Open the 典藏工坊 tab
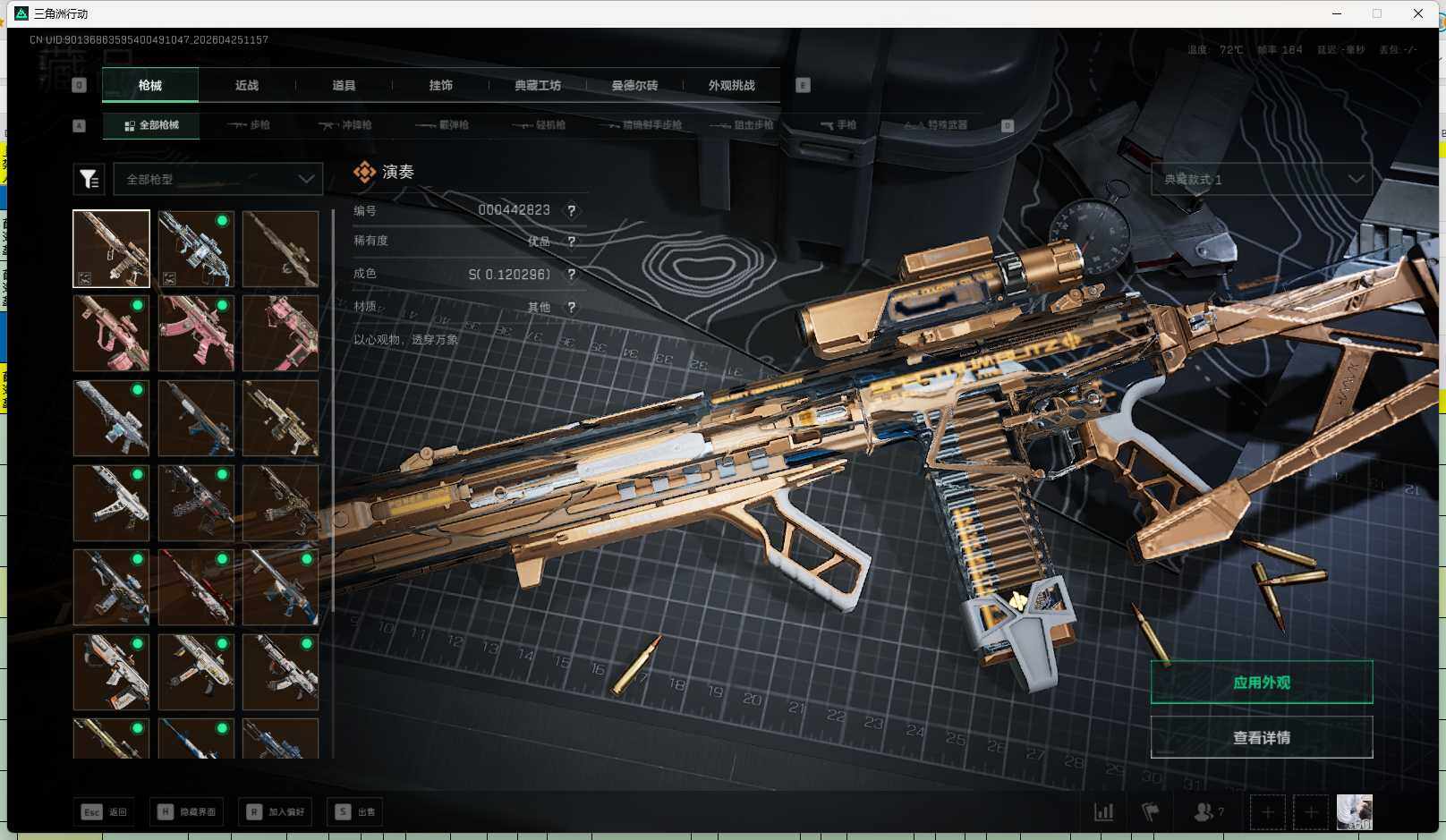The height and width of the screenshot is (840, 1446). point(538,86)
